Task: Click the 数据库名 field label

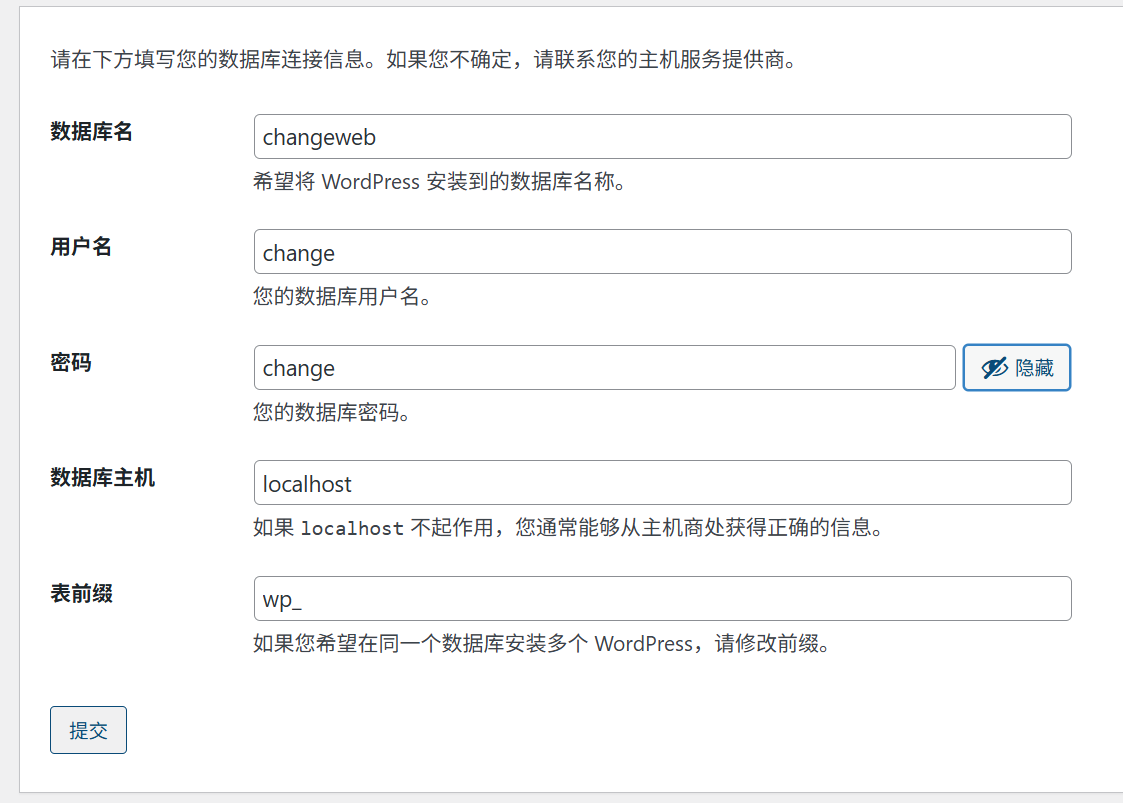Action: click(92, 132)
